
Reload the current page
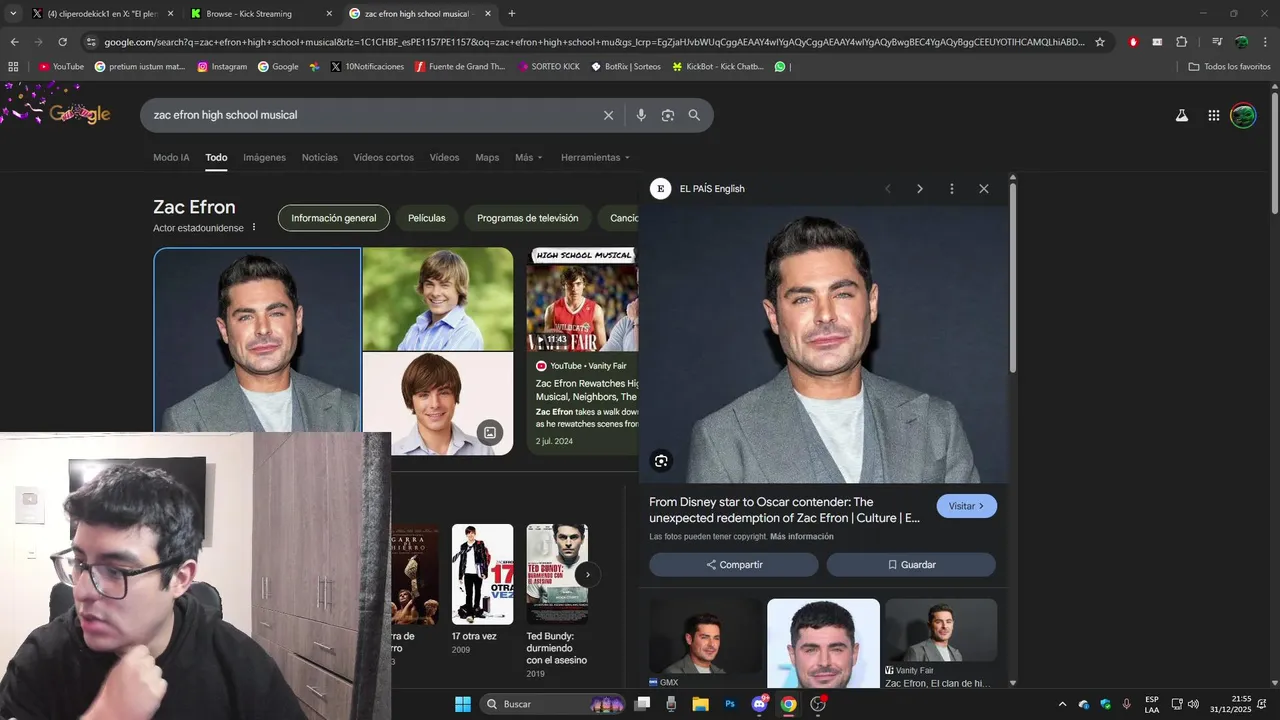[x=62, y=42]
